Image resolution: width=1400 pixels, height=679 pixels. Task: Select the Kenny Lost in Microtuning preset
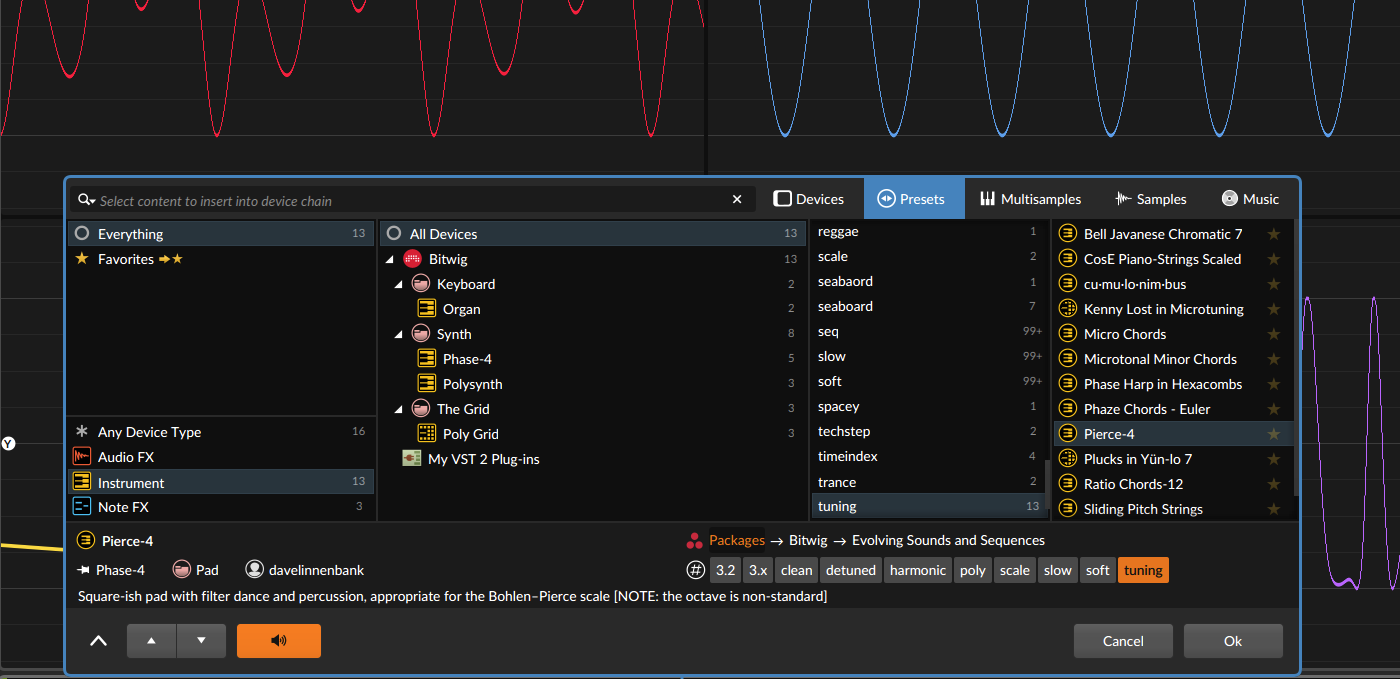point(1173,309)
